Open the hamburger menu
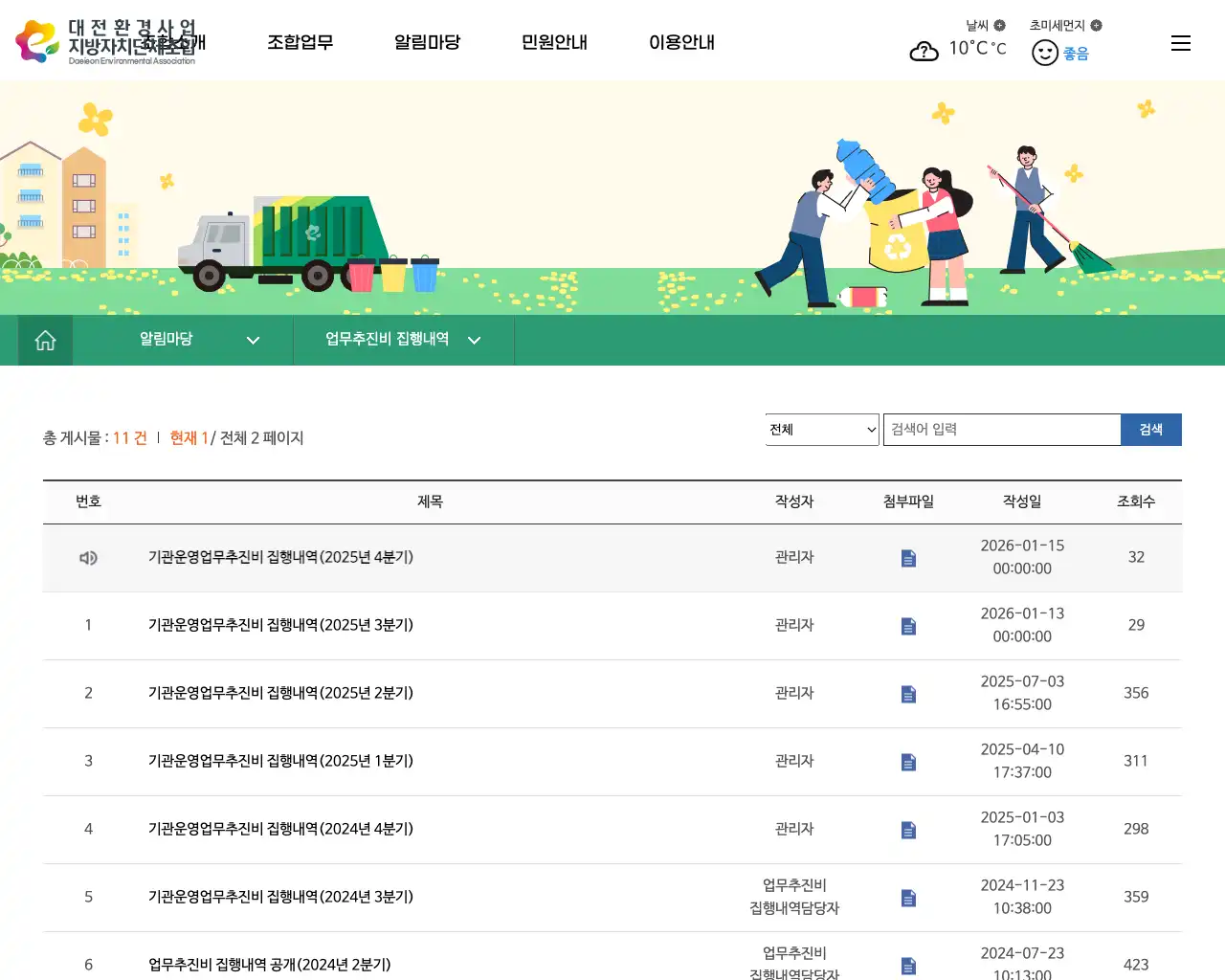Screen dimensions: 1225x980 coord(1181,42)
